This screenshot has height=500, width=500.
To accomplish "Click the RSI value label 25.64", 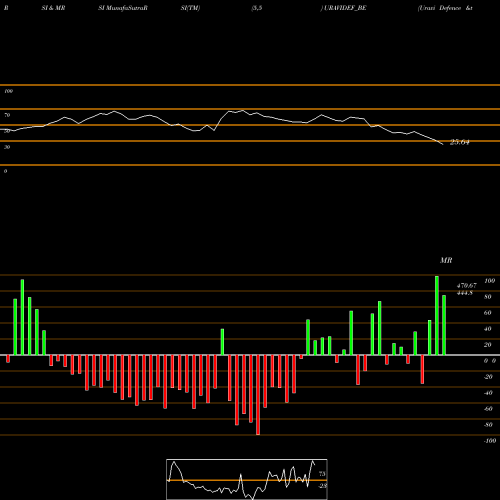I will pos(460,142).
